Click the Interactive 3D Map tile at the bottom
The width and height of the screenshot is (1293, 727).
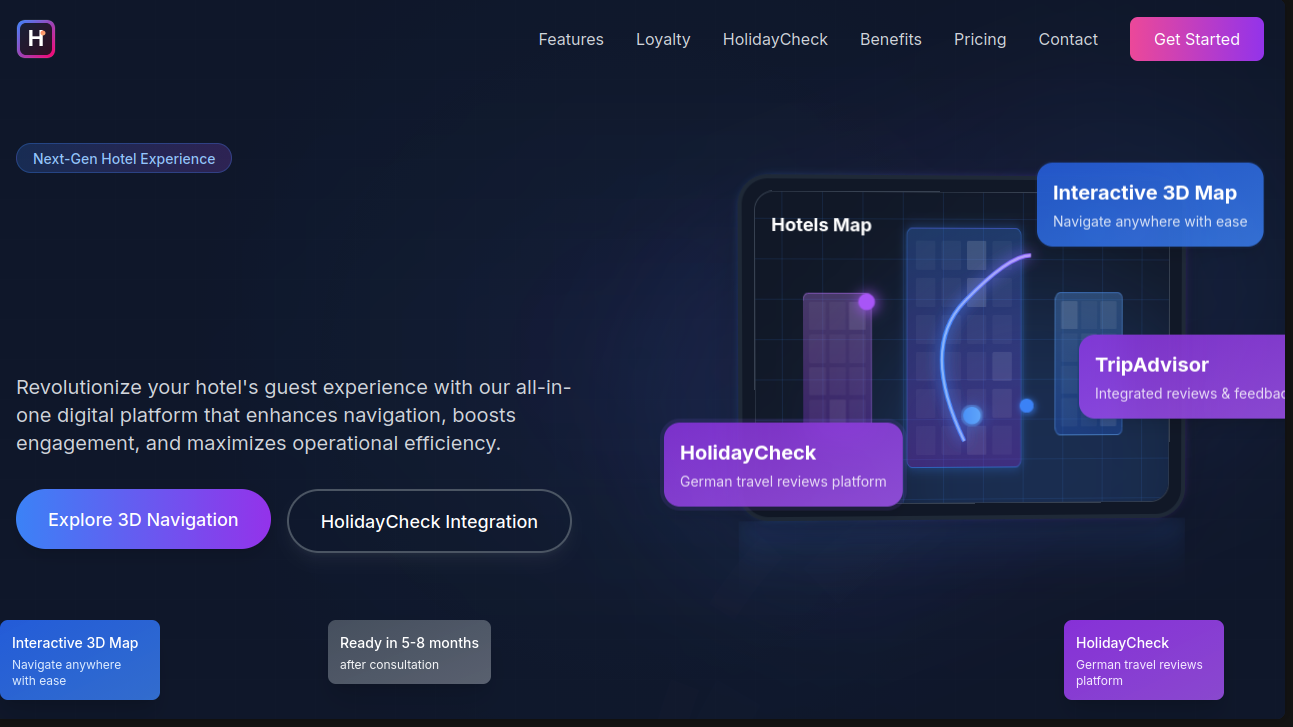click(80, 660)
